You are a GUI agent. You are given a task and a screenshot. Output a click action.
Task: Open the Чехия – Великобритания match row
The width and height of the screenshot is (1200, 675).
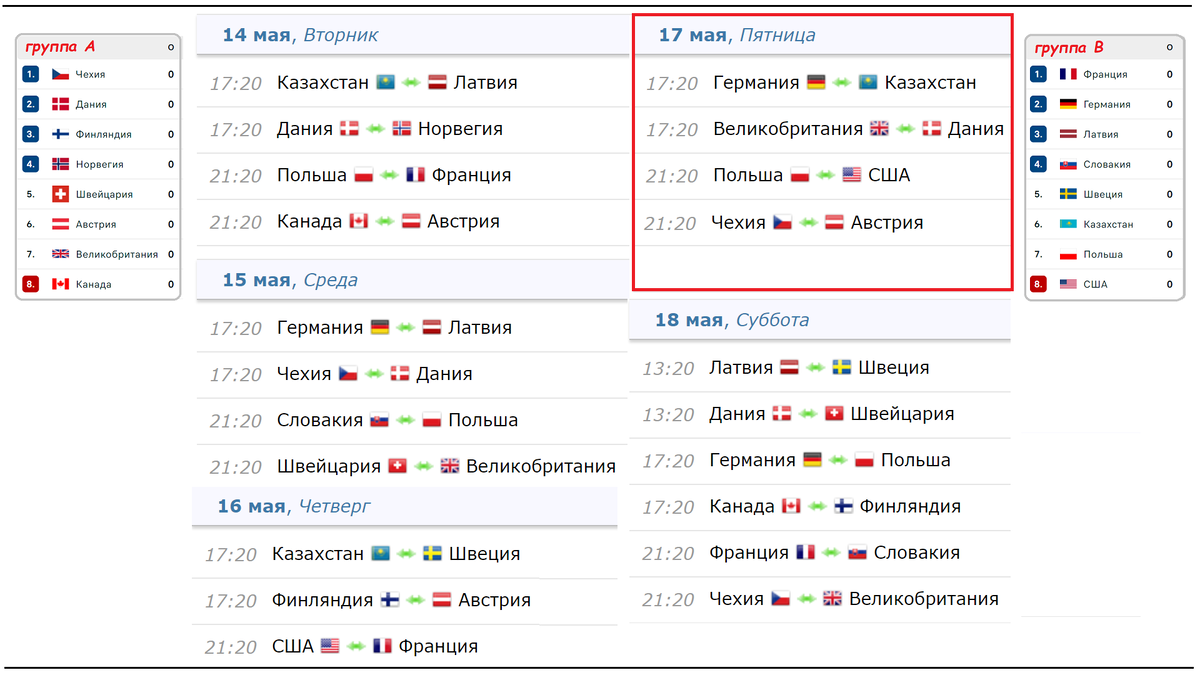[820, 599]
